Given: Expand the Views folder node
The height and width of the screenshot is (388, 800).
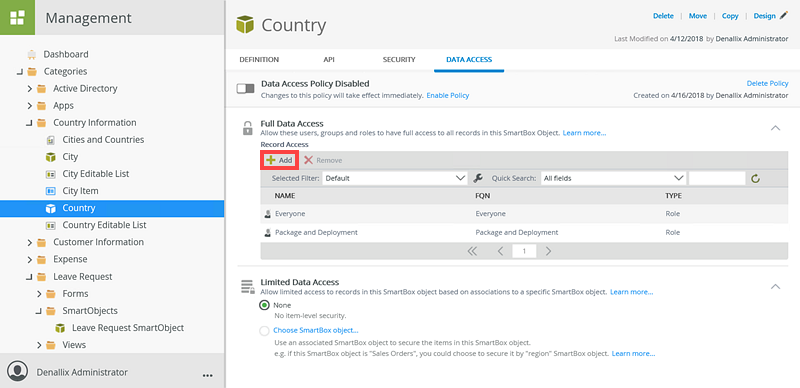Looking at the screenshot, I should pyautogui.click(x=39, y=345).
